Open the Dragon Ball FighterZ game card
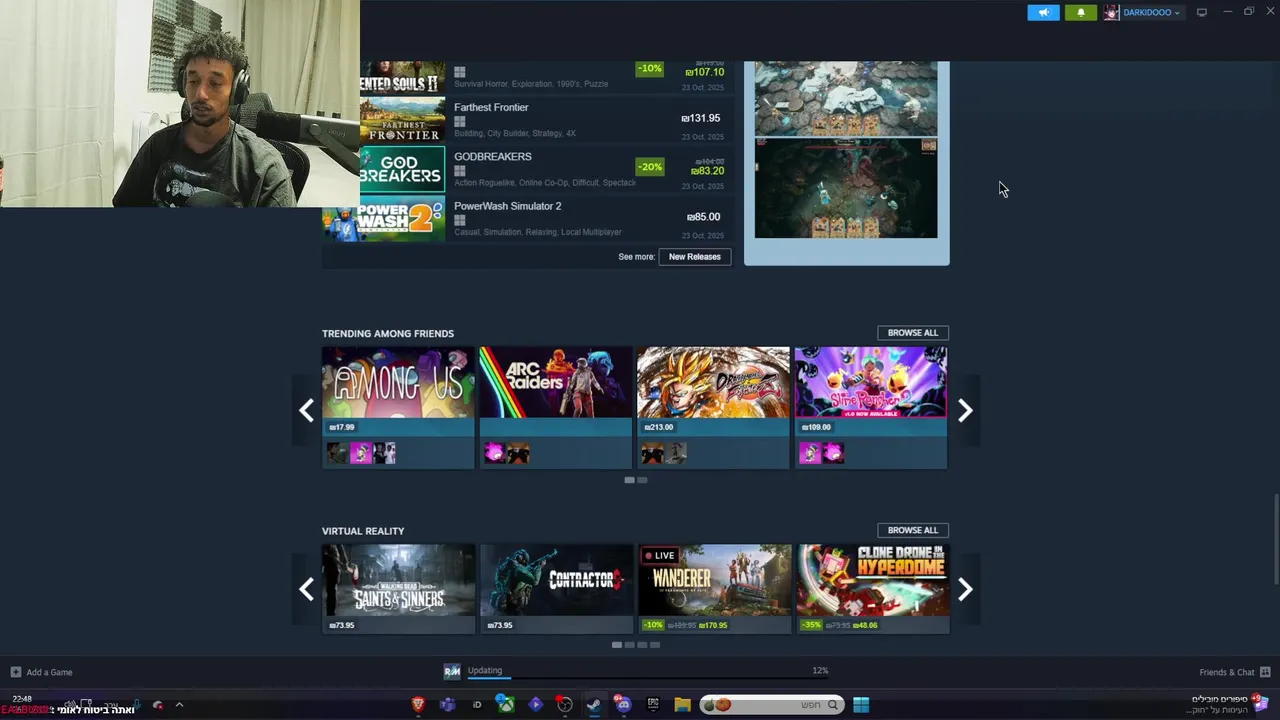1280x720 pixels. point(713,407)
